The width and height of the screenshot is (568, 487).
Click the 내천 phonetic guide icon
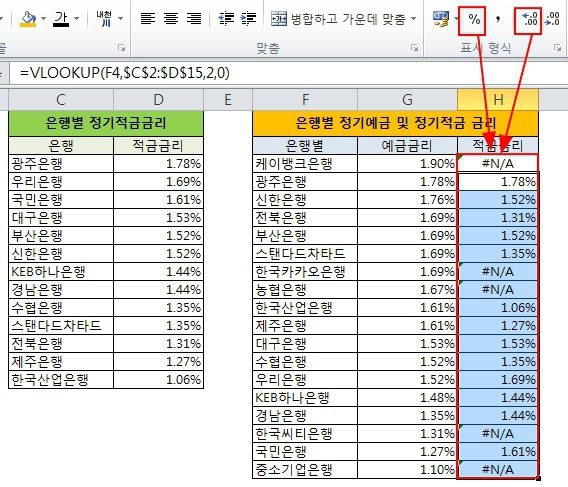pos(105,18)
